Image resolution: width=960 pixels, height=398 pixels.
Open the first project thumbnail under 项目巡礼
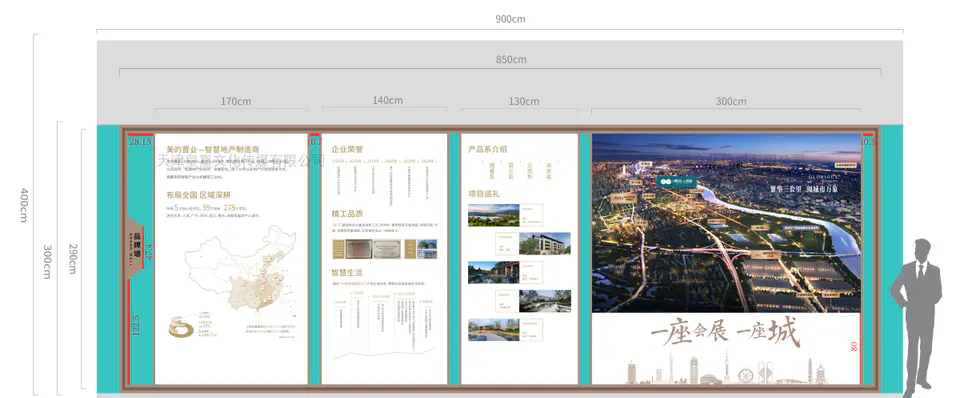tap(493, 216)
